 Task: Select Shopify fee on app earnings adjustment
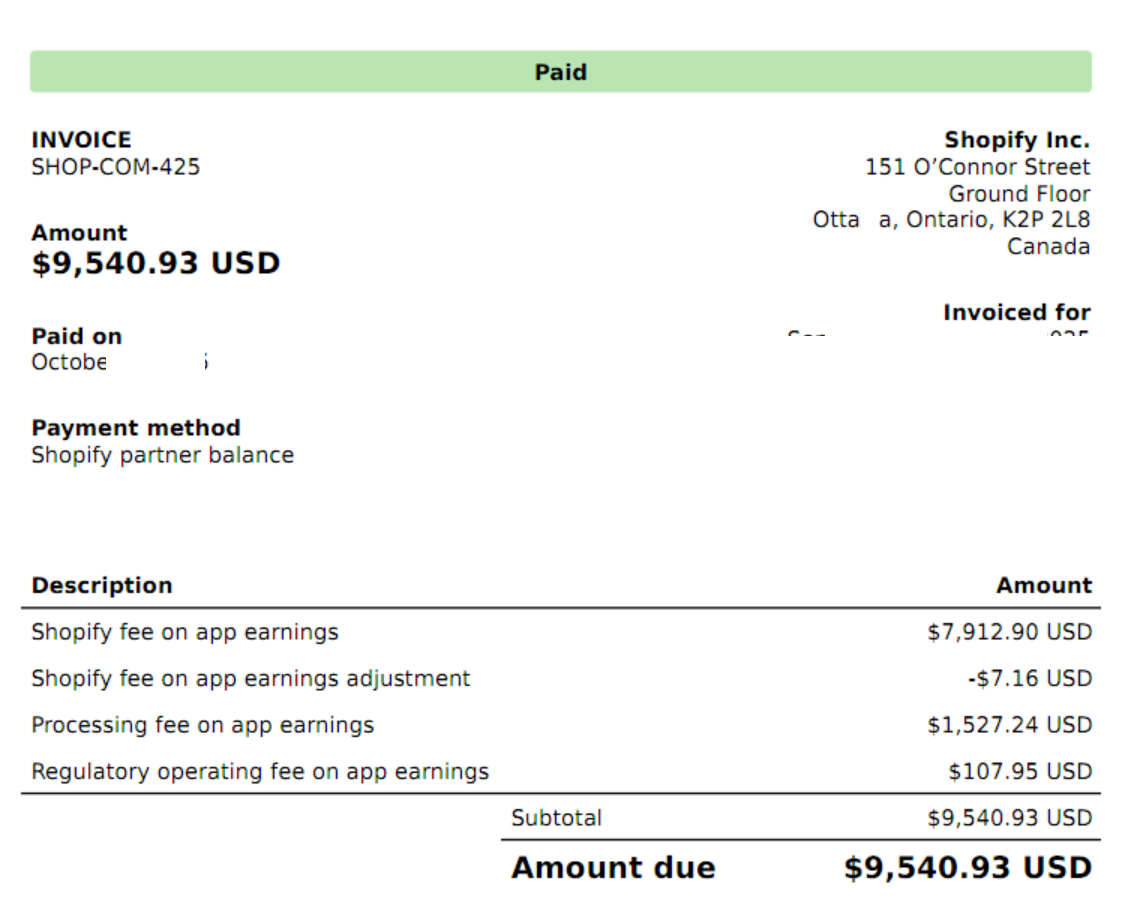tap(251, 679)
